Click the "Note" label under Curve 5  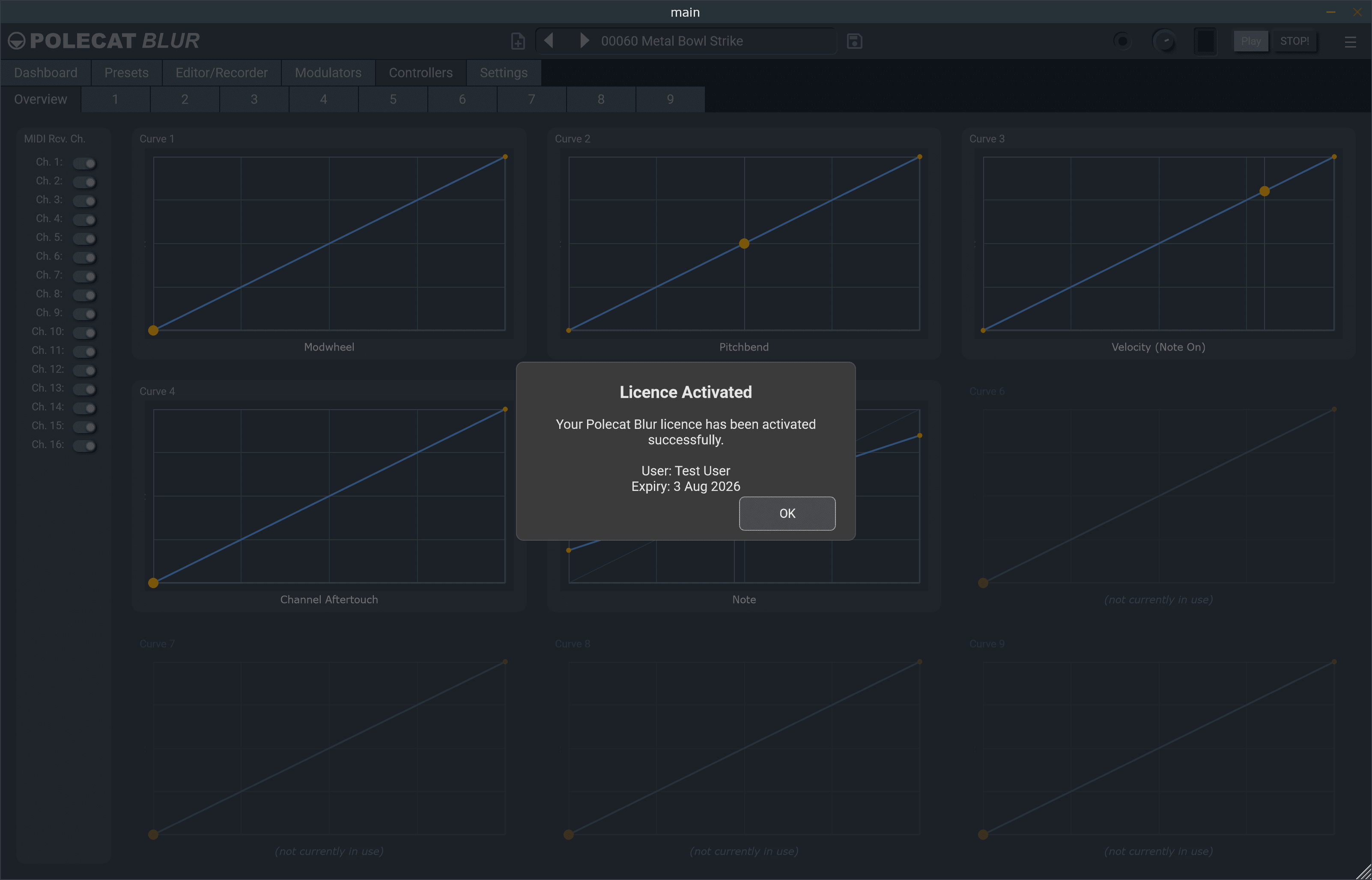point(744,599)
